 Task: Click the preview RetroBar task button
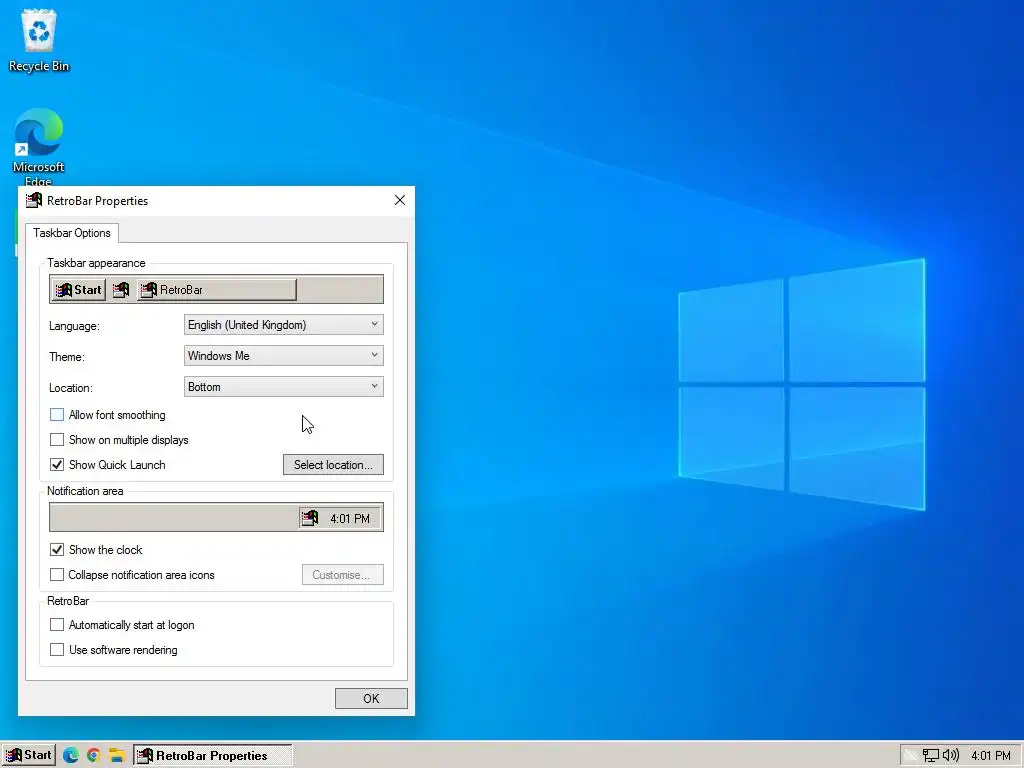(x=217, y=290)
